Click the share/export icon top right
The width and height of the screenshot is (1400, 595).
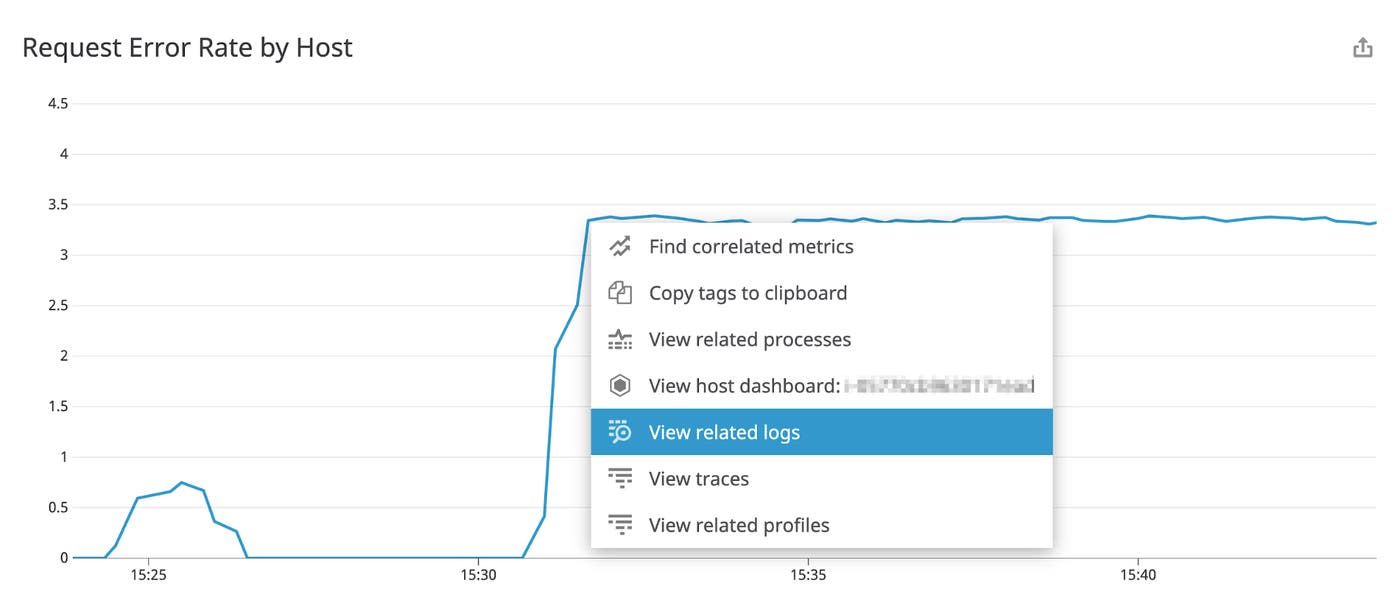(1362, 46)
